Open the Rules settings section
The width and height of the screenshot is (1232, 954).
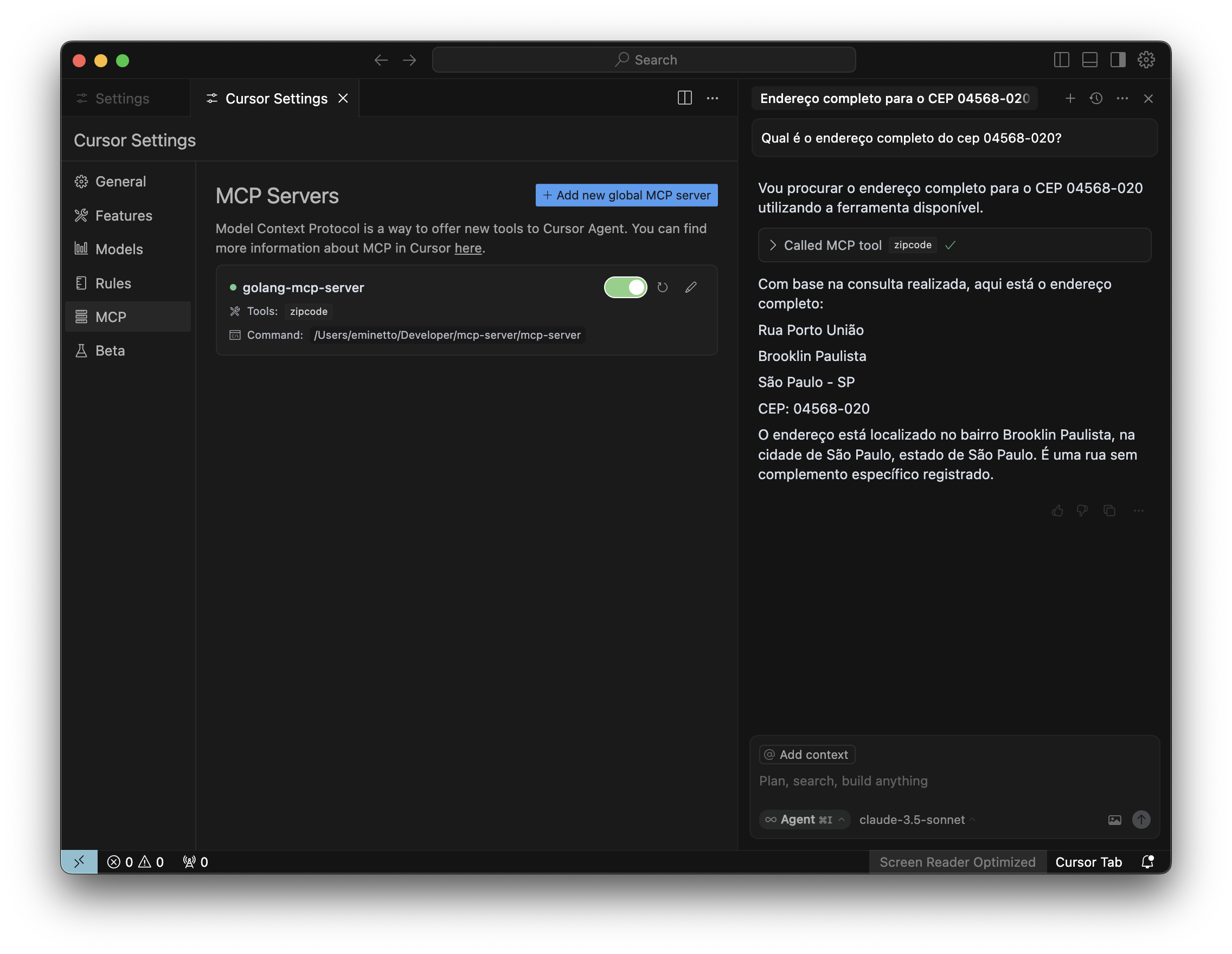[x=128, y=283]
